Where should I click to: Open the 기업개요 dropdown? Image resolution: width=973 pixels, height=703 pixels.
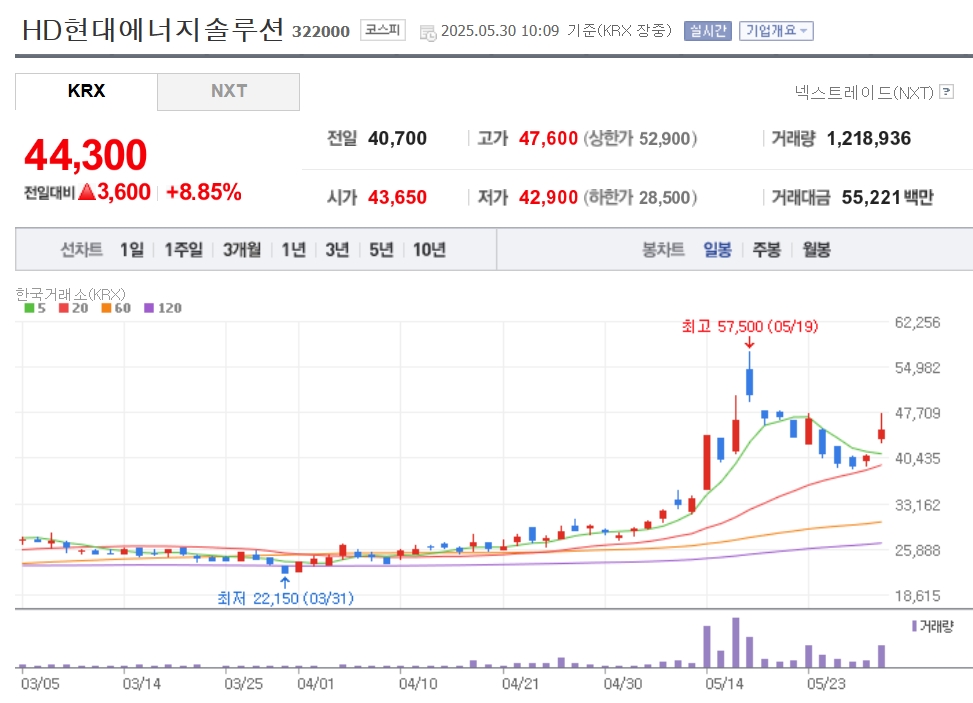[776, 31]
